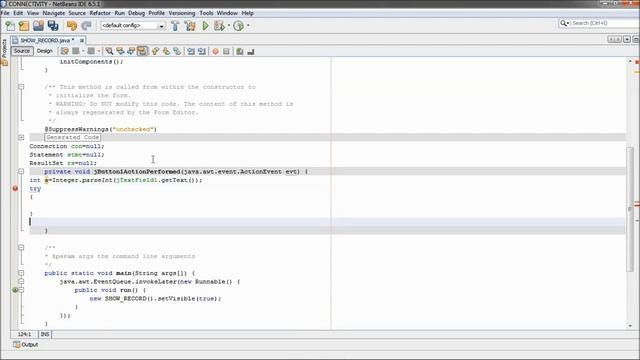Viewport: 640px width, 360px height.
Task: Open the Profile menu
Action: (156, 13)
